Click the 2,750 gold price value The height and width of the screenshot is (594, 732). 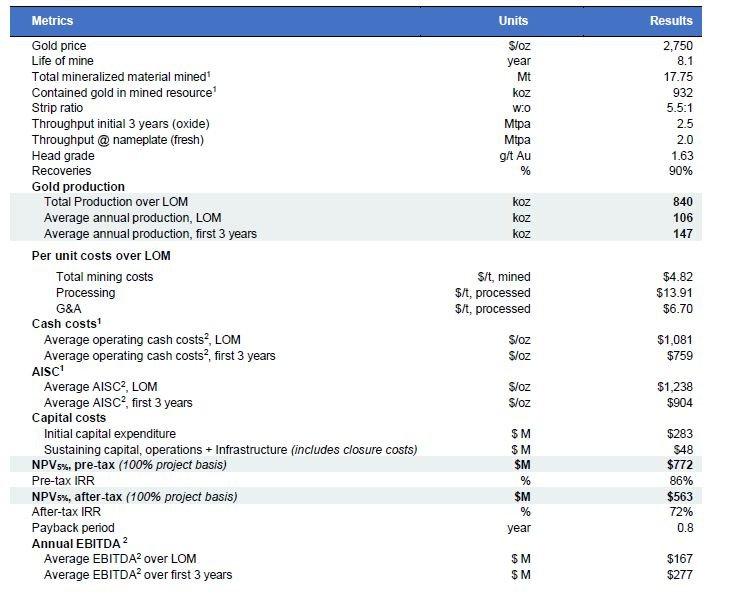click(677, 46)
